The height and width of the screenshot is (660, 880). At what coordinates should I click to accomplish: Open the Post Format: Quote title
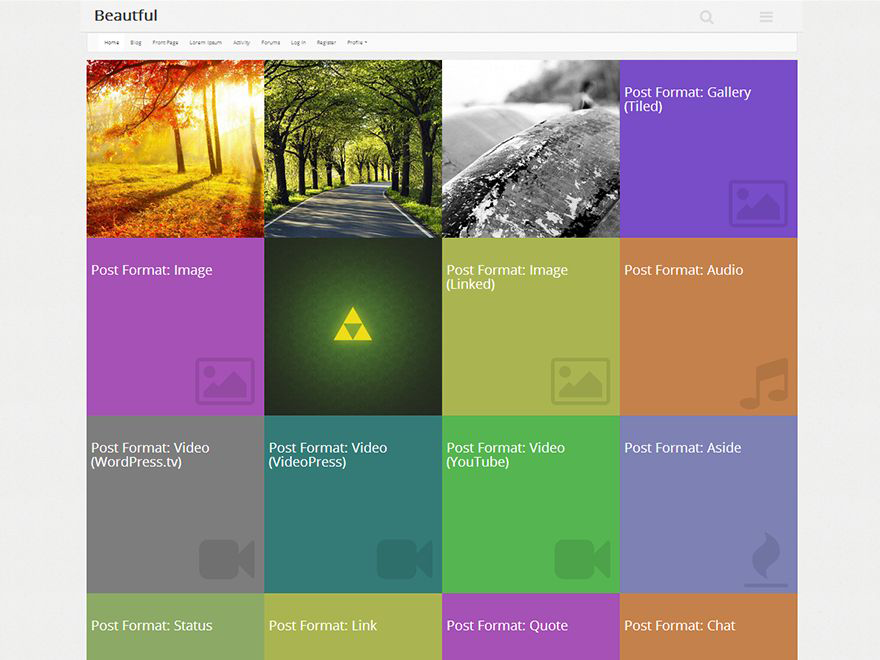pos(507,626)
